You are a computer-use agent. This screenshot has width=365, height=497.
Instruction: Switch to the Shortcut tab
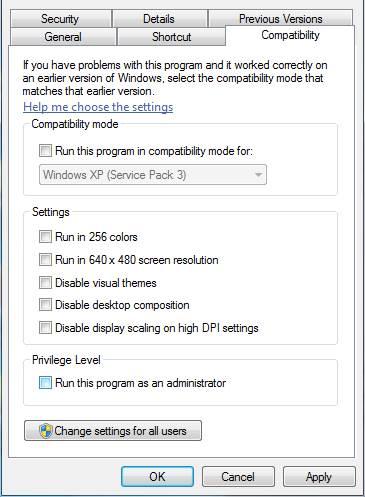[x=171, y=37]
